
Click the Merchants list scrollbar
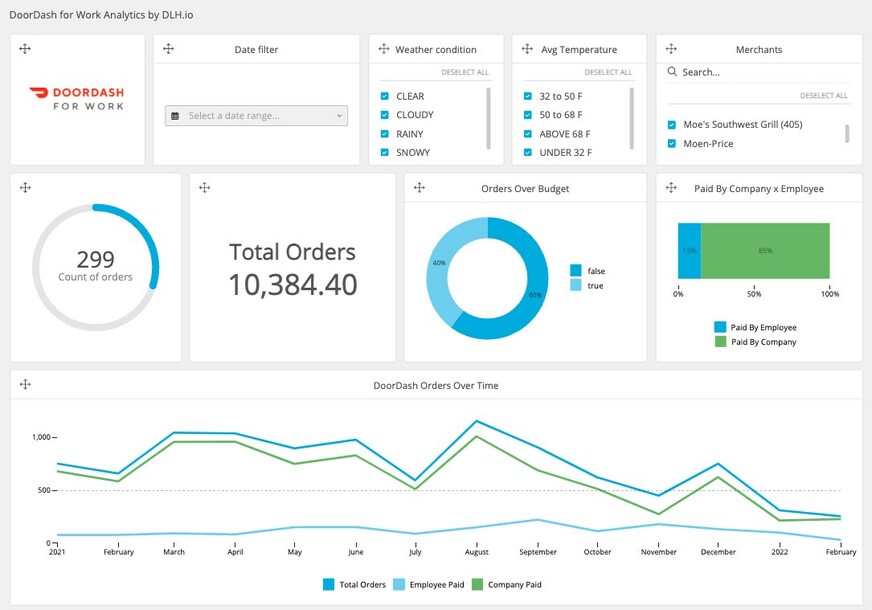[847, 133]
